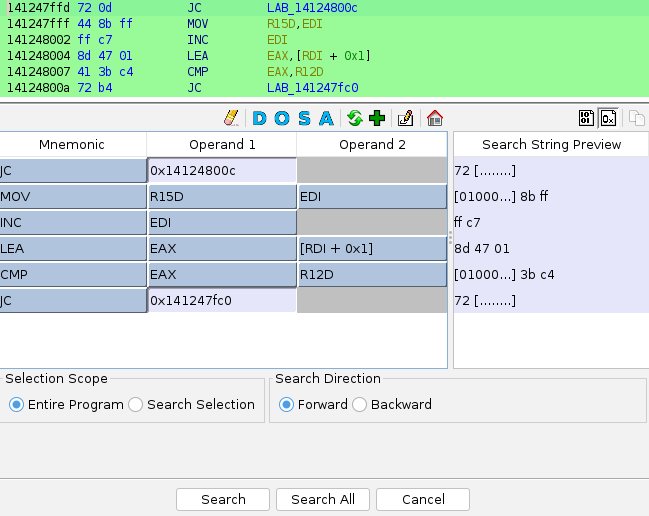Screen dimensions: 649x516
Task: Click the red house home icon
Action: (x=435, y=118)
